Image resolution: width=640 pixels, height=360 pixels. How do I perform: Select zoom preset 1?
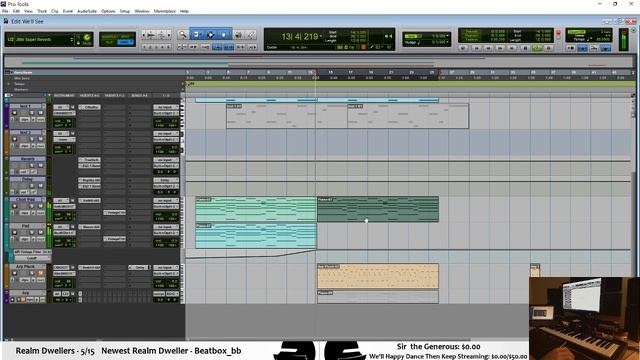coord(144,47)
